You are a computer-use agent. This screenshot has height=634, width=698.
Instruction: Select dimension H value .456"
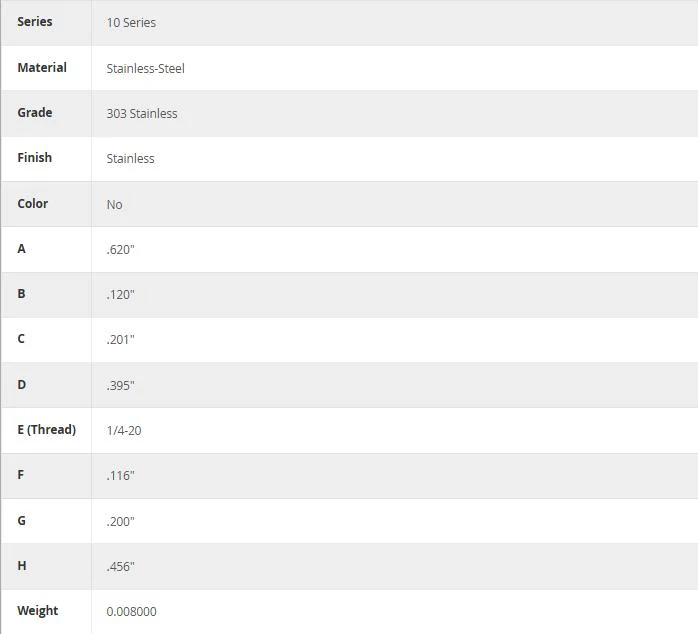120,566
